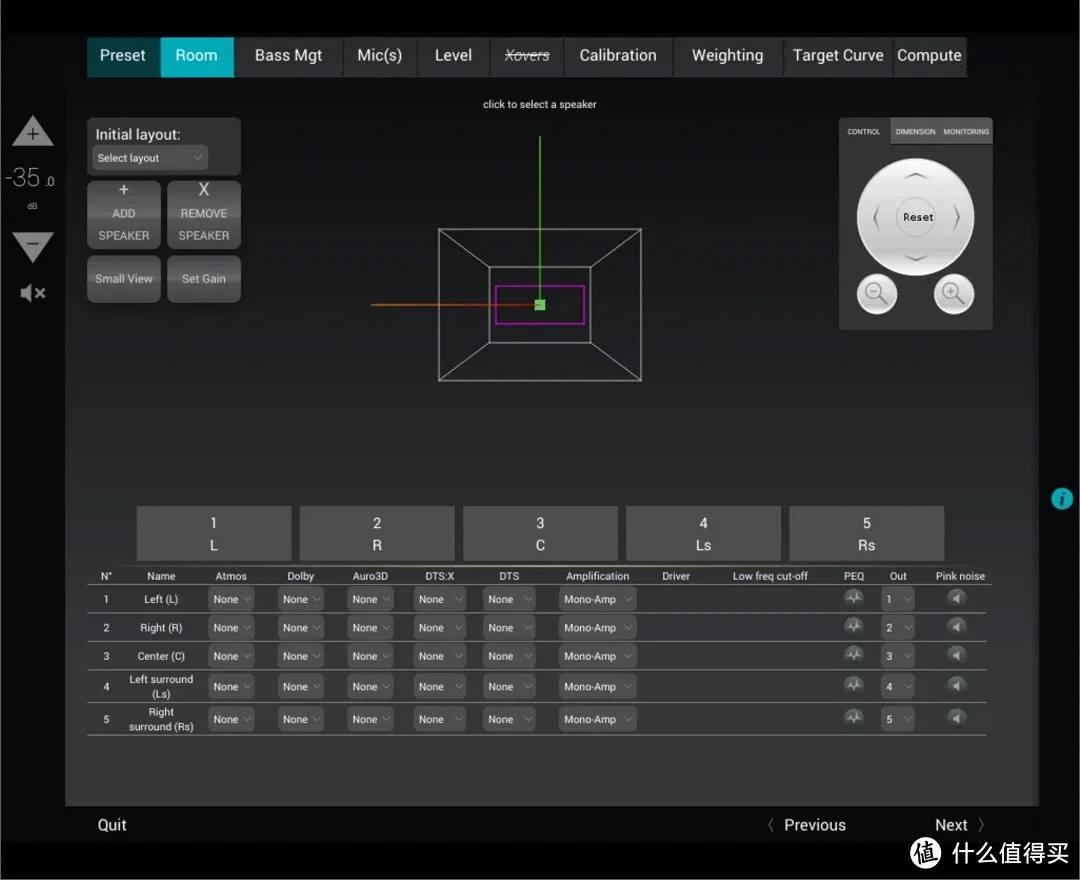Click the Small View button
This screenshot has width=1080, height=880.
tap(124, 279)
